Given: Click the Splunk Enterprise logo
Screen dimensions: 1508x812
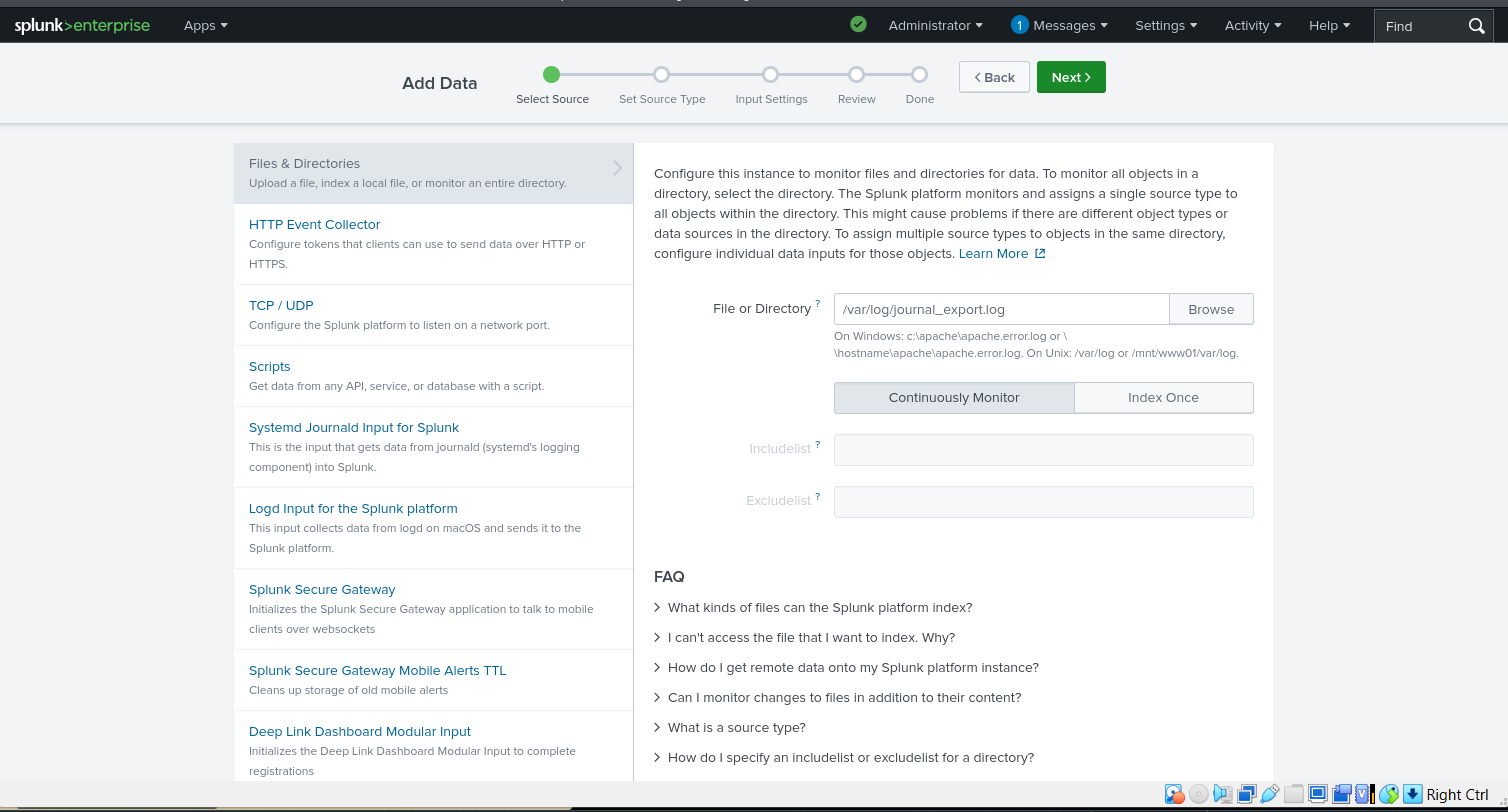Looking at the screenshot, I should point(82,25).
